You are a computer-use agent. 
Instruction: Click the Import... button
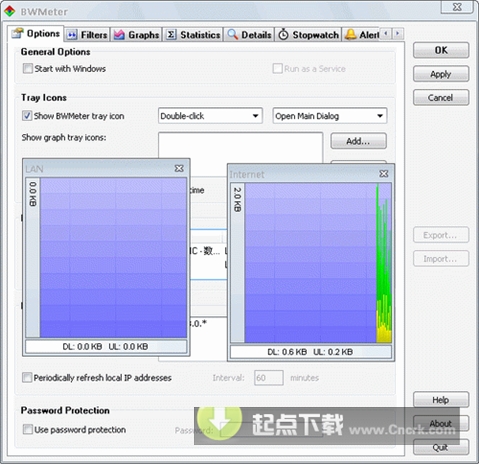pos(441,259)
